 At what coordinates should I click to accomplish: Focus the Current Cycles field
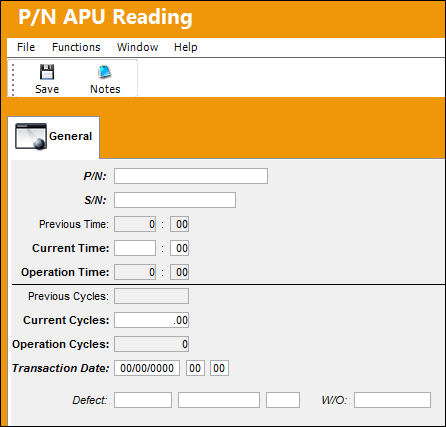tap(151, 320)
